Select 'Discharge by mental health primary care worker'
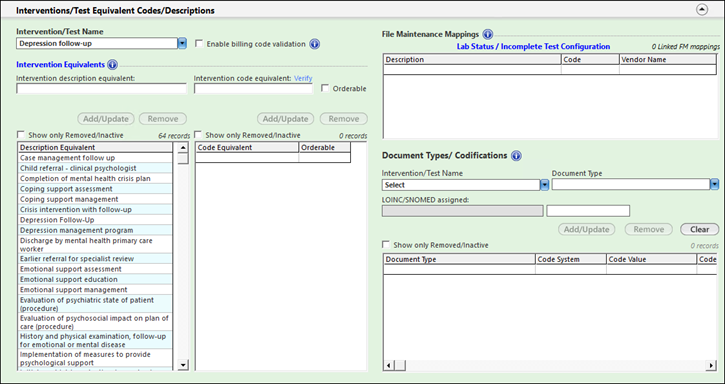This screenshot has height=384, width=725. pos(95,245)
